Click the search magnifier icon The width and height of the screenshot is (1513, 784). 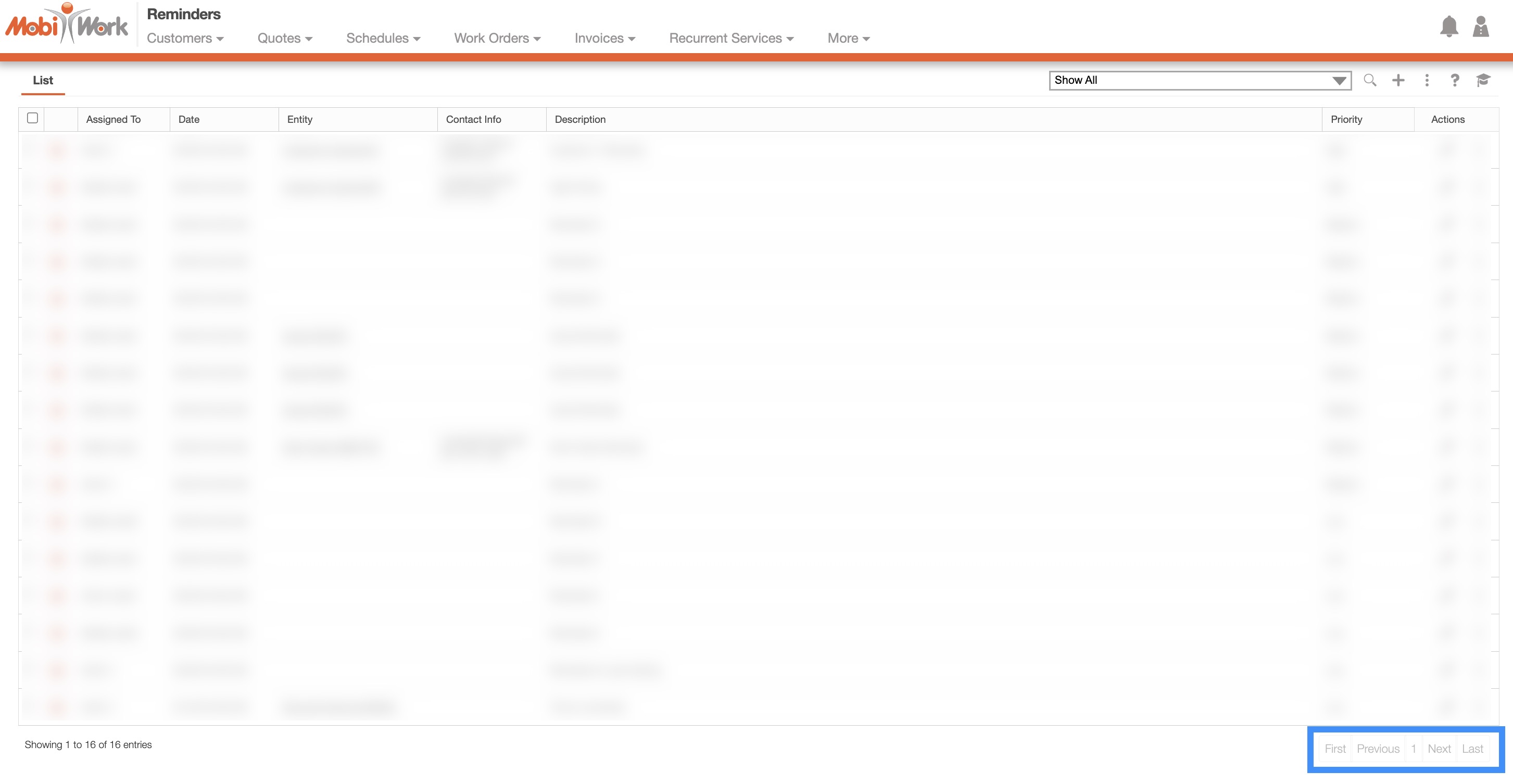[1370, 81]
